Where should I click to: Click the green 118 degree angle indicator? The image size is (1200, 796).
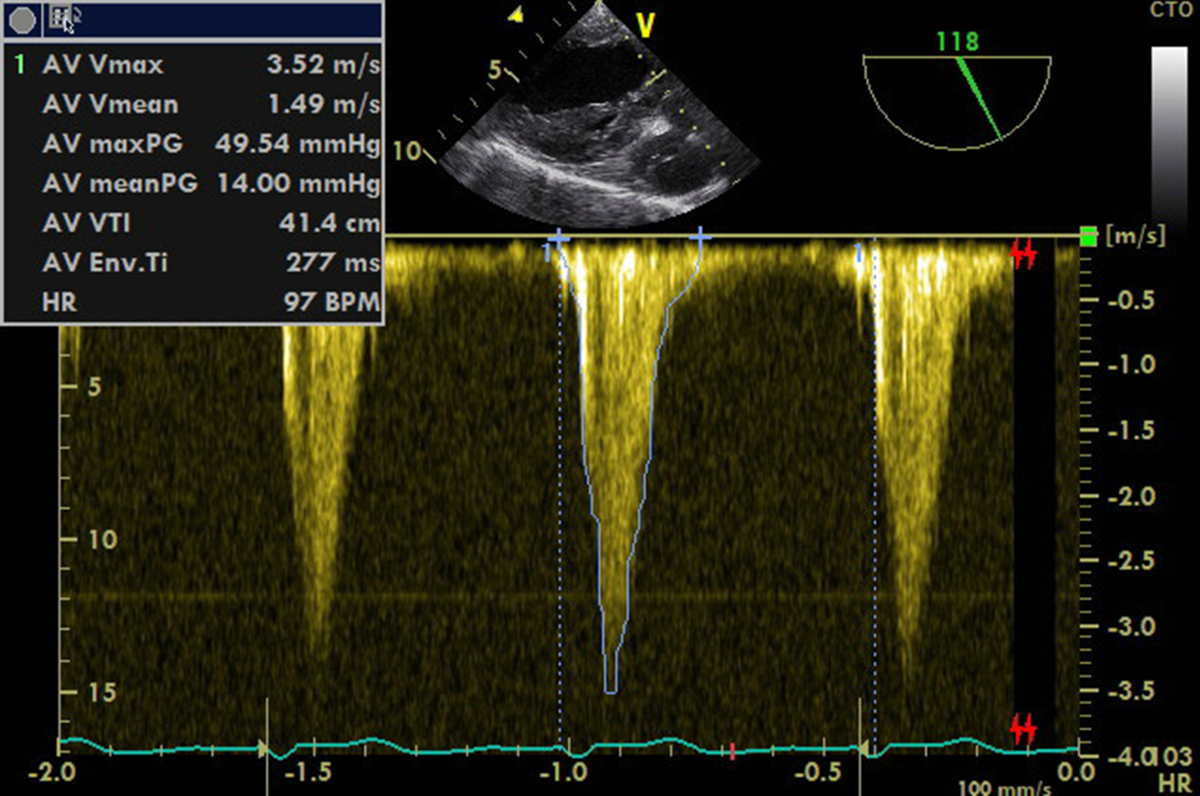coord(957,42)
